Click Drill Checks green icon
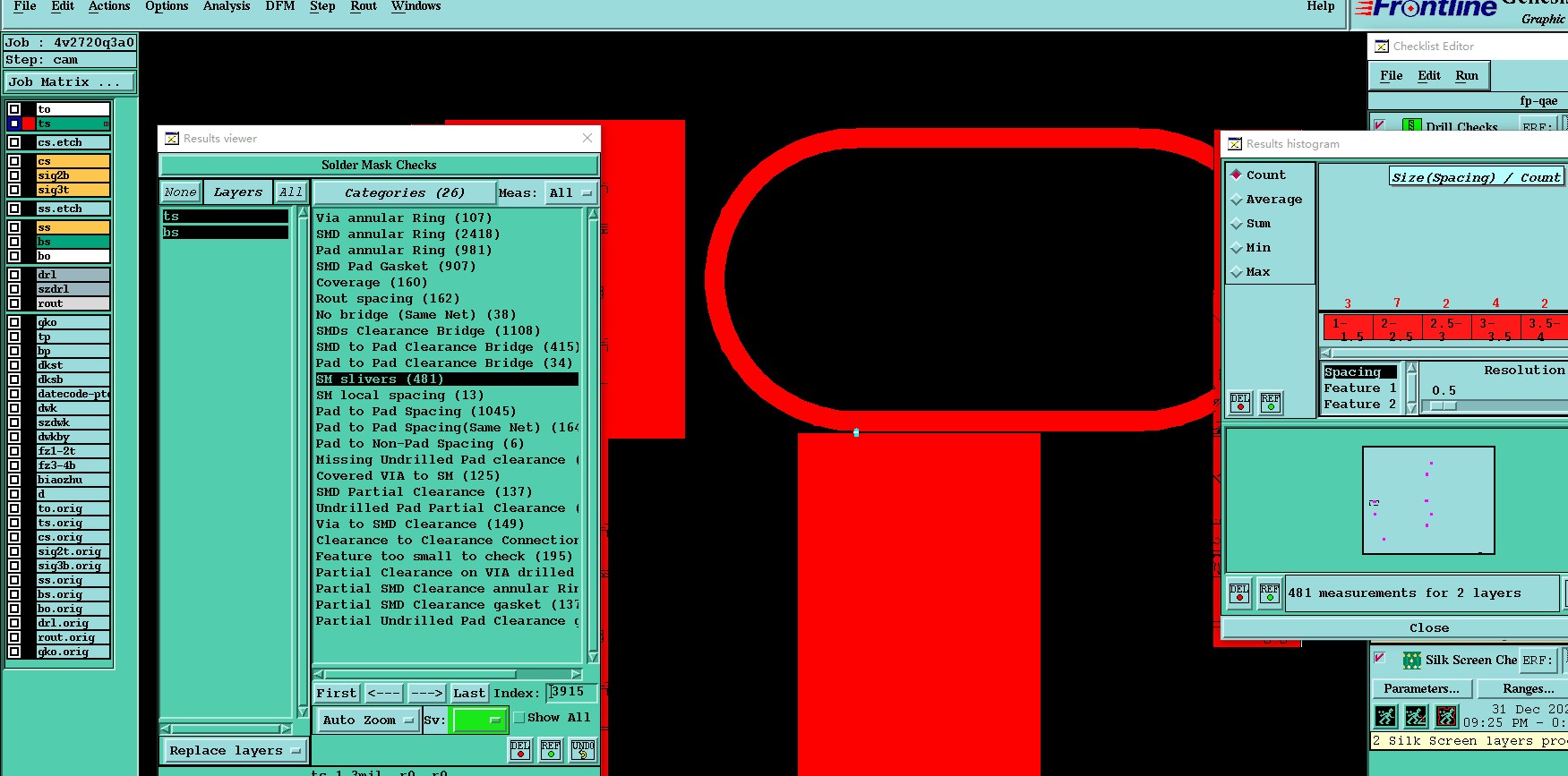This screenshot has height=776, width=1568. 1412,126
